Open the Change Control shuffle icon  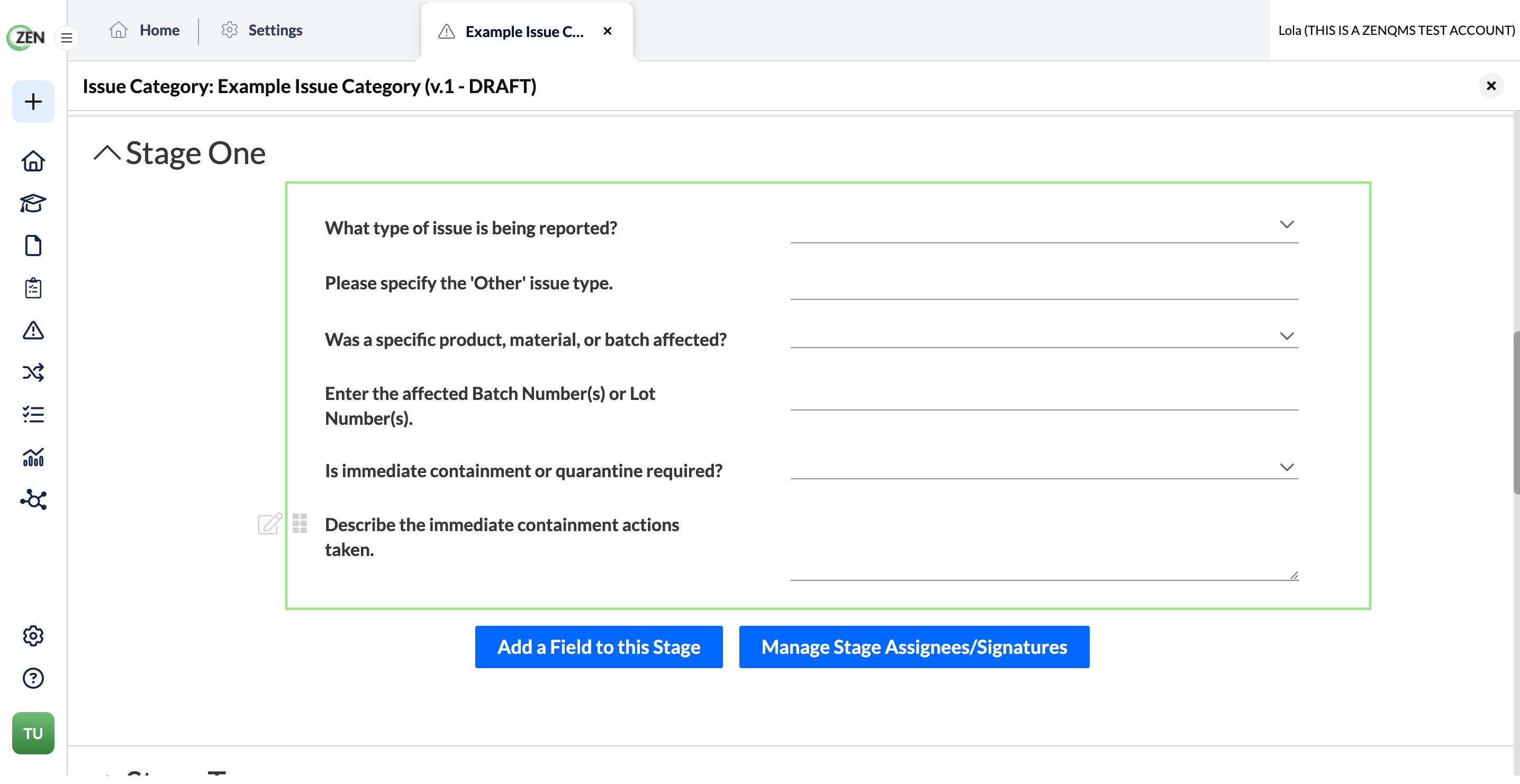click(33, 373)
